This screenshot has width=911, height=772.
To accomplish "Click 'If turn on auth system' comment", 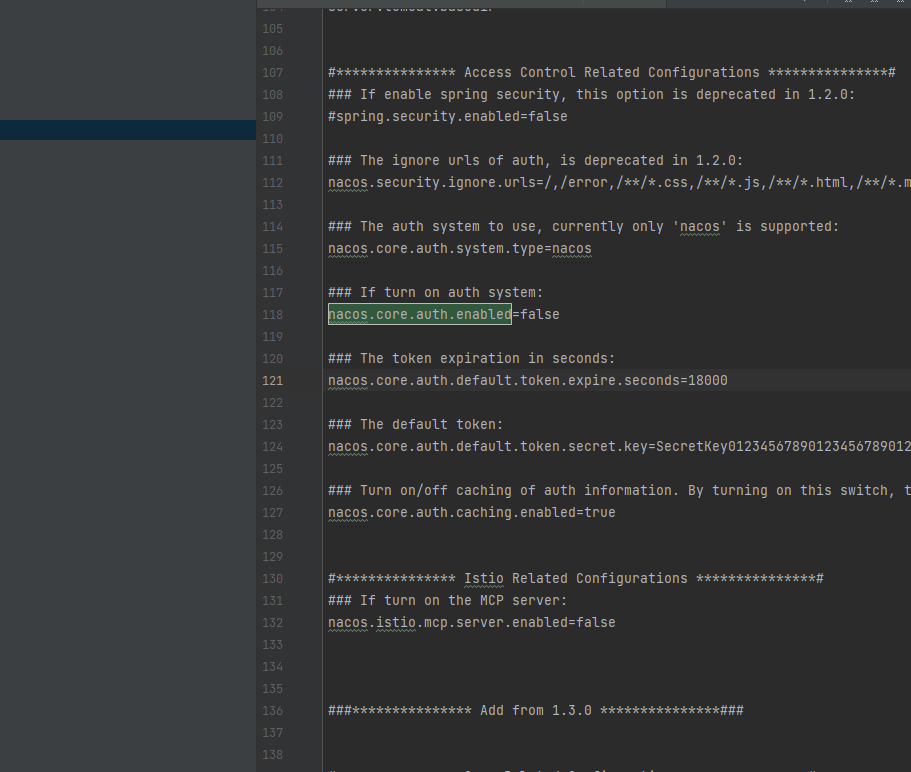I will (435, 293).
